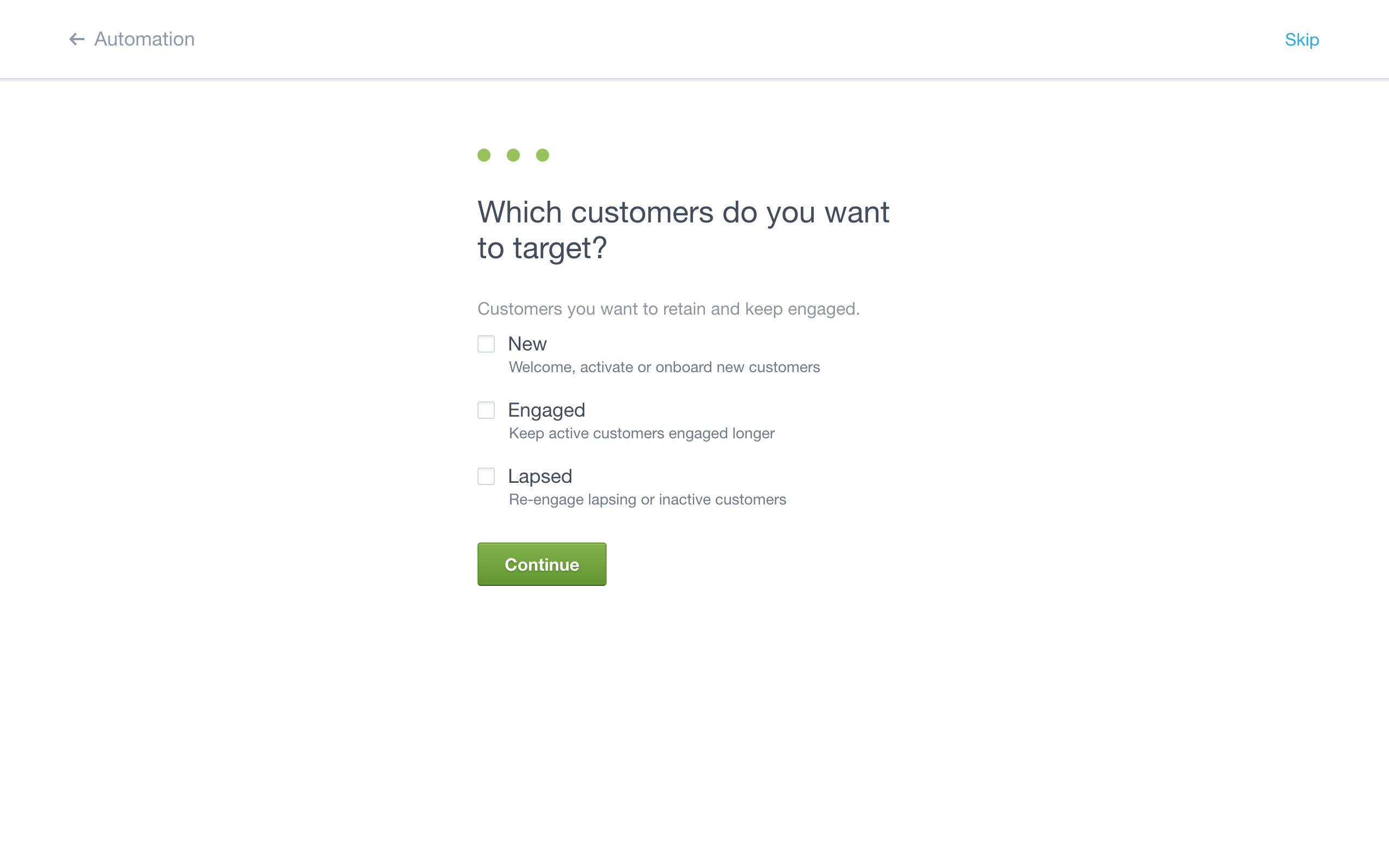Skip this step via the Skip link
Screen dimensions: 1389x868
click(x=1302, y=40)
